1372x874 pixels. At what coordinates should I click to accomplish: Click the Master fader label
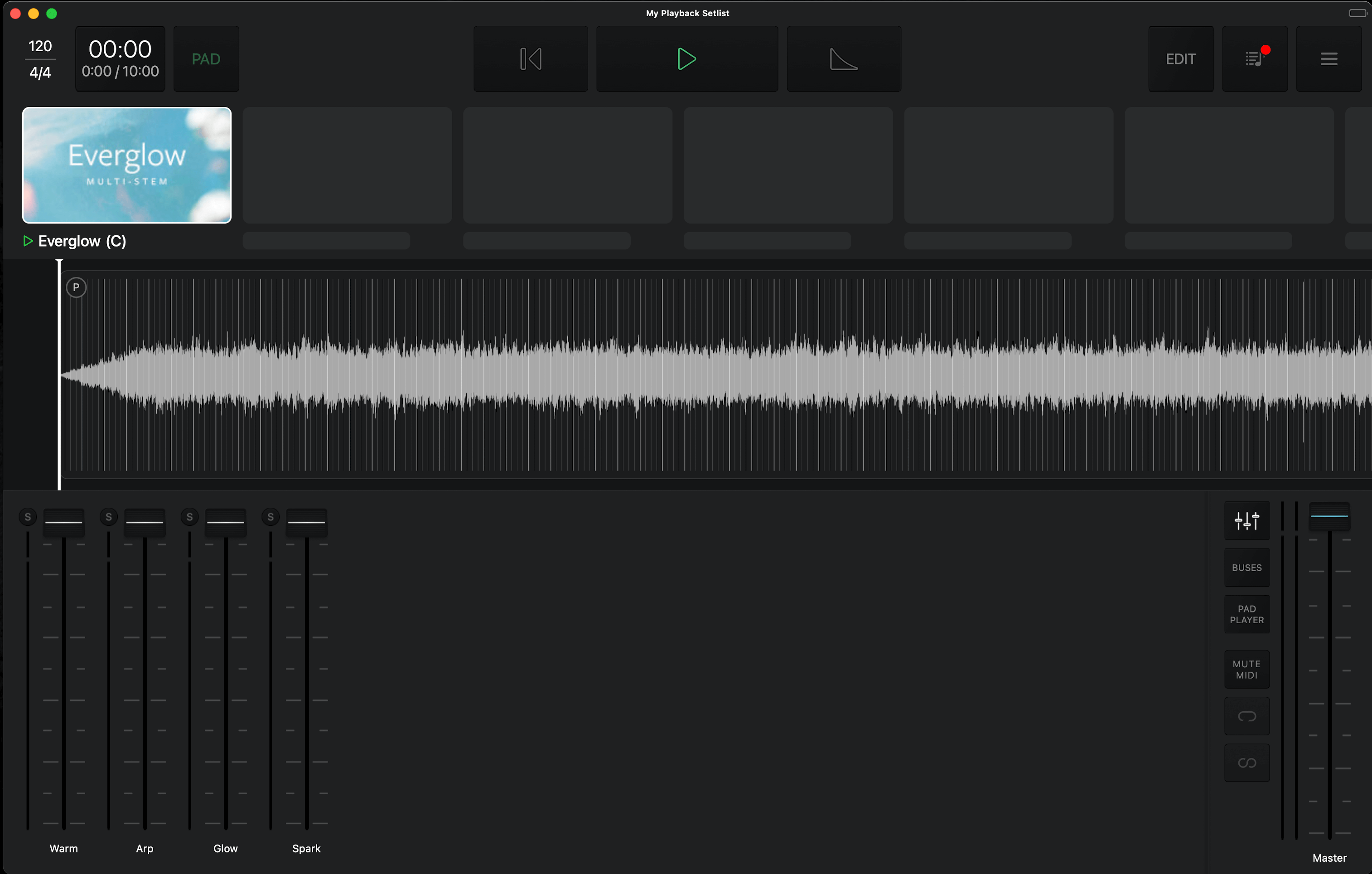[1329, 858]
